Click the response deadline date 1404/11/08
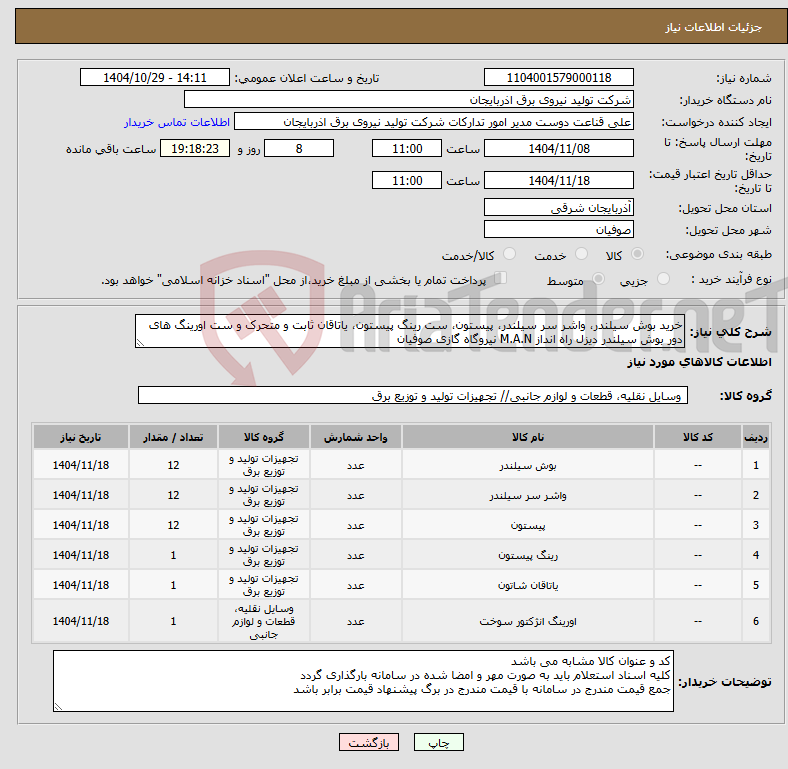Viewport: 788px width, 769px height. 558,149
